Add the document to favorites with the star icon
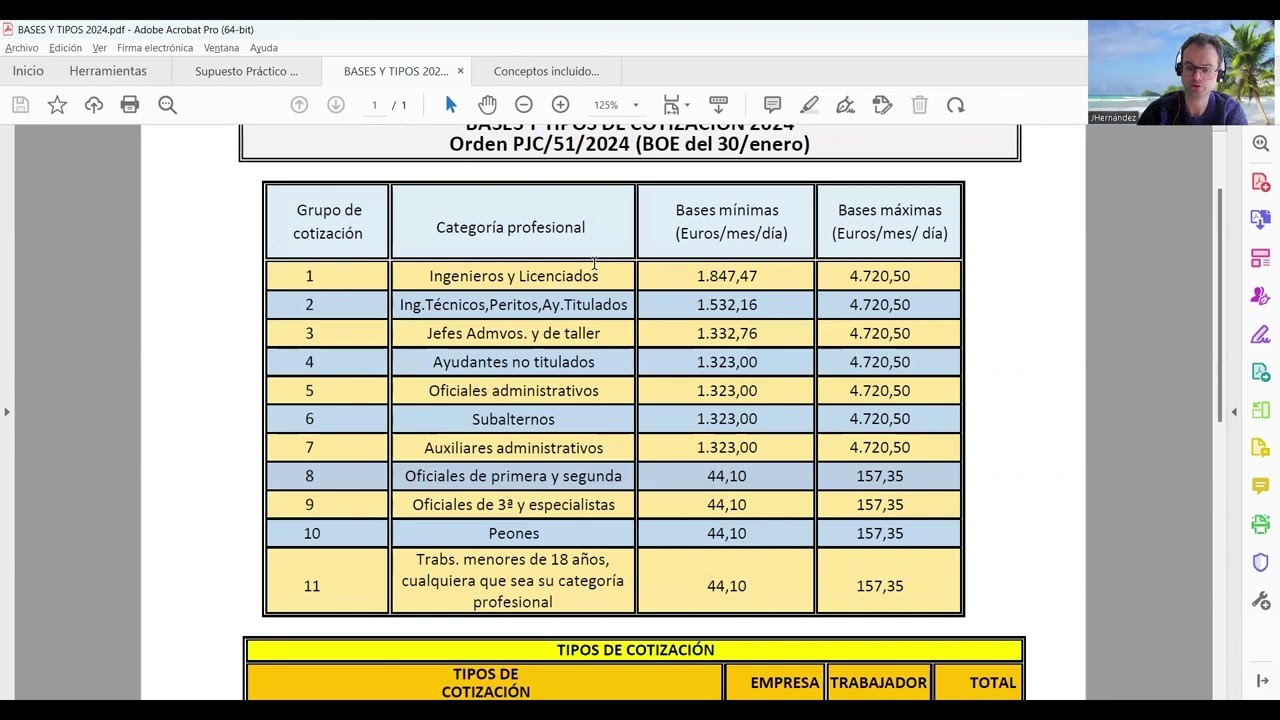This screenshot has width=1280, height=720. pyautogui.click(x=57, y=105)
